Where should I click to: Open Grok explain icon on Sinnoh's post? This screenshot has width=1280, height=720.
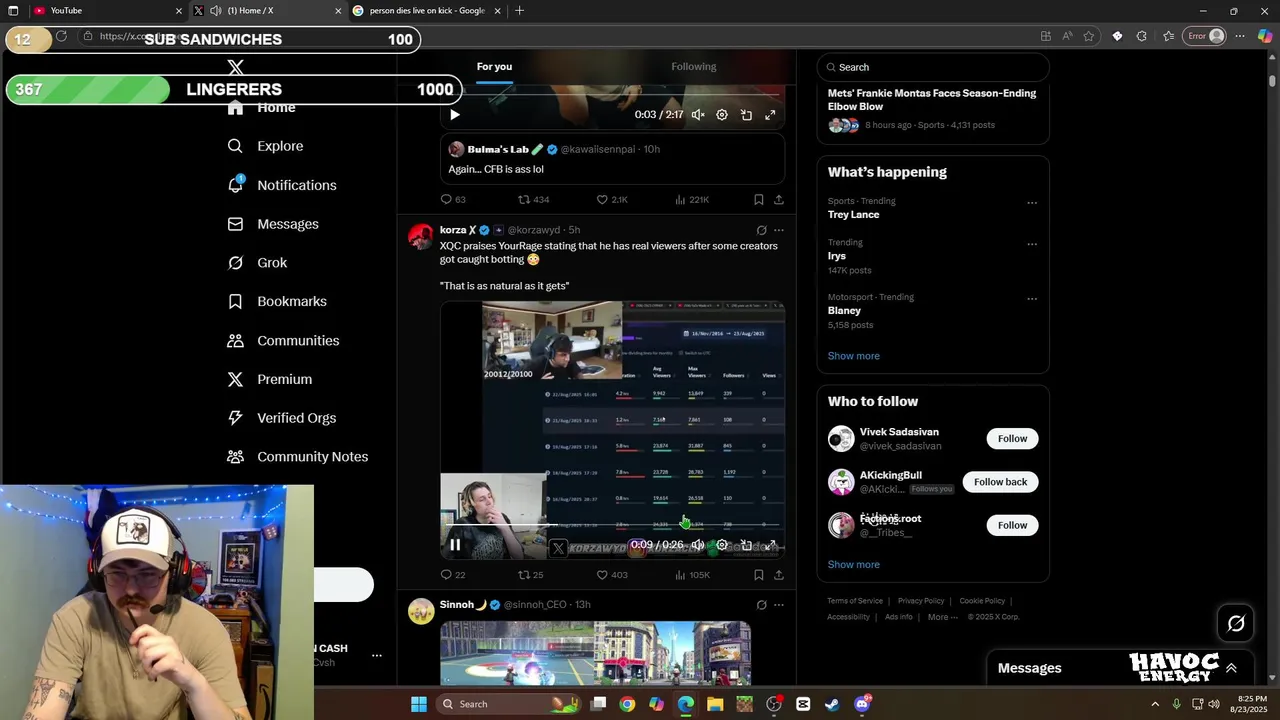[x=761, y=605]
